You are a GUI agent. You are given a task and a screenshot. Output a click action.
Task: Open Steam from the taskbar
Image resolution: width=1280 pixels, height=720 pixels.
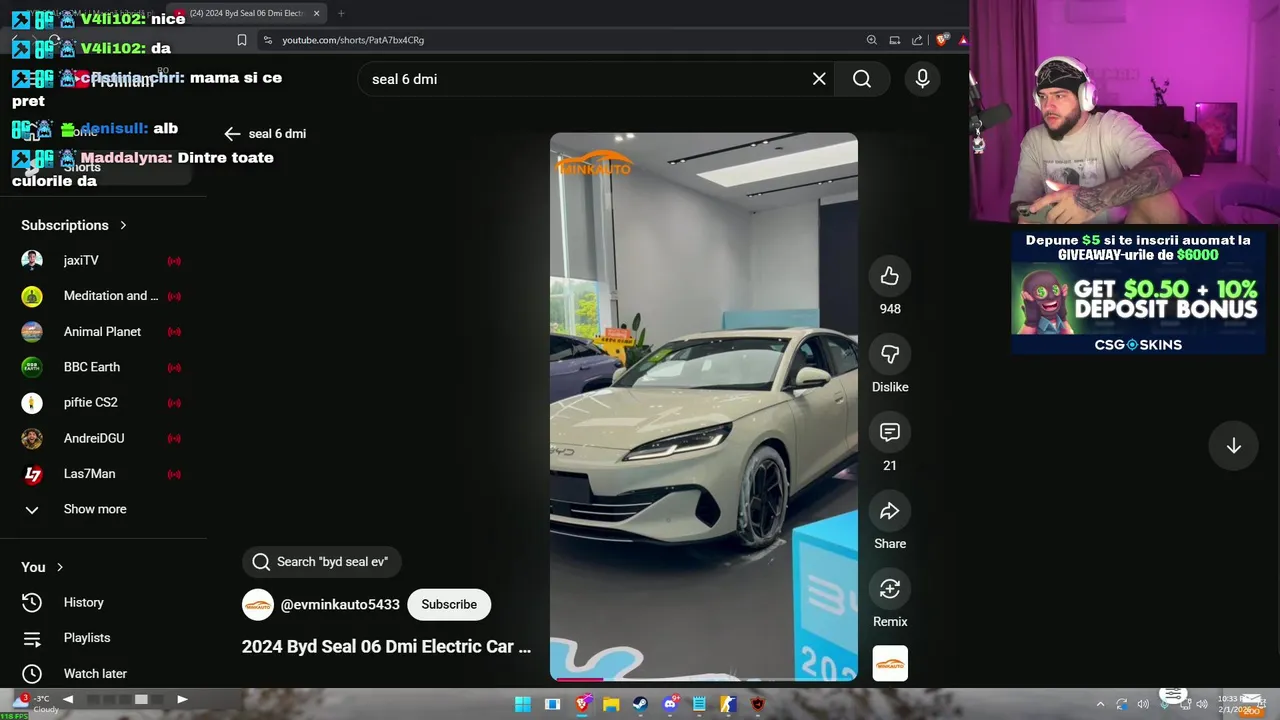pos(640,704)
